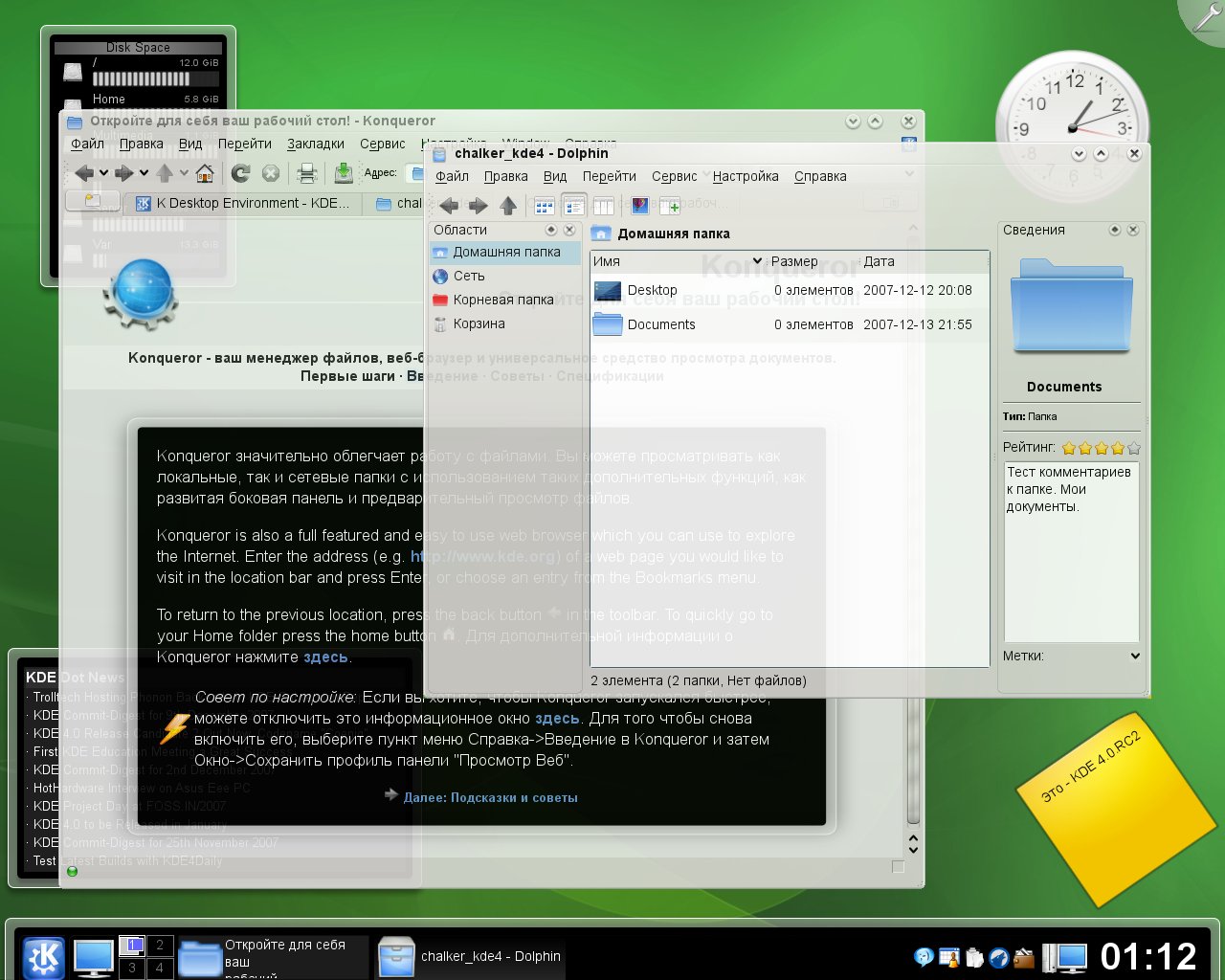Open Konqueror forward history dropdown
The image size is (1225, 980).
click(144, 173)
